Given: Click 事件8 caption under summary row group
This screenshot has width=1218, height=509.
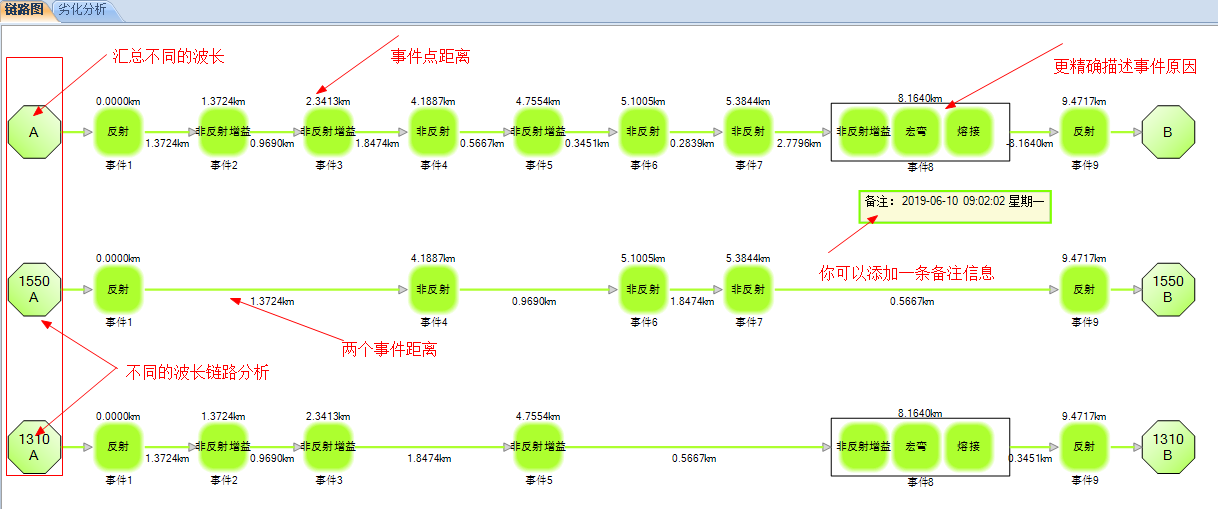Looking at the screenshot, I should [920, 166].
